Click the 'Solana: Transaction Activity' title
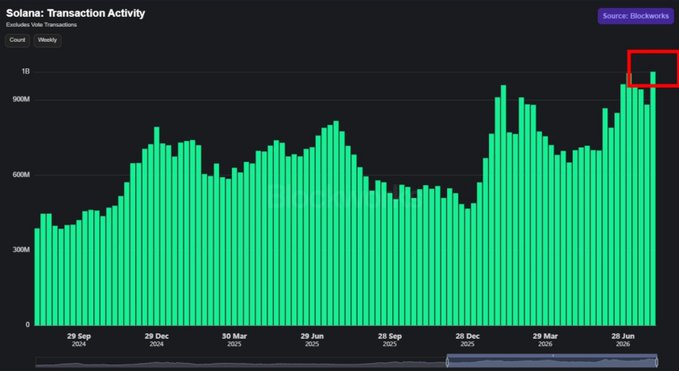The width and height of the screenshot is (679, 371). coord(75,13)
